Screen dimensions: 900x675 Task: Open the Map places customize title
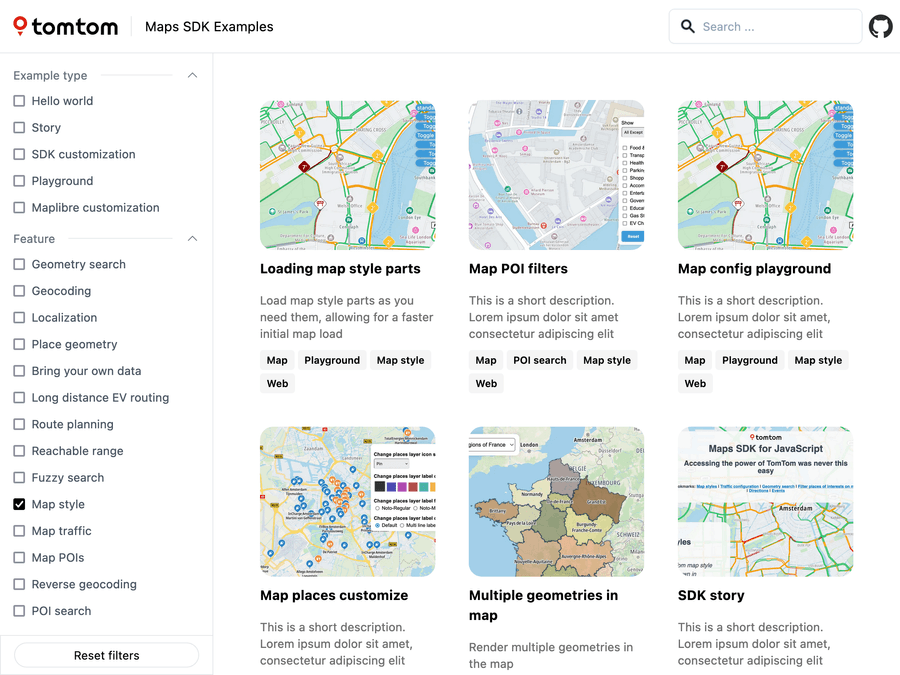(x=334, y=595)
